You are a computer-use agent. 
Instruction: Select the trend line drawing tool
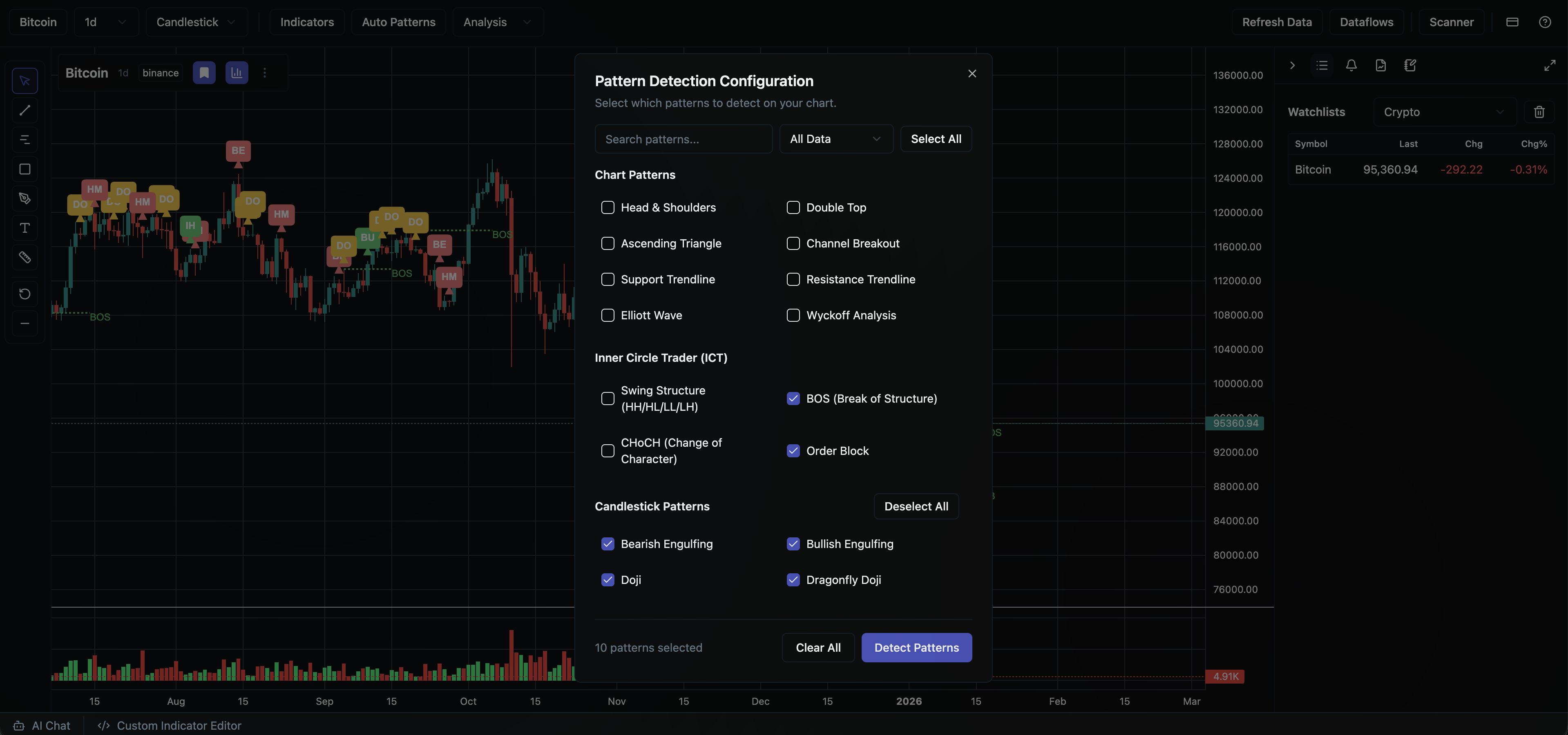point(25,110)
